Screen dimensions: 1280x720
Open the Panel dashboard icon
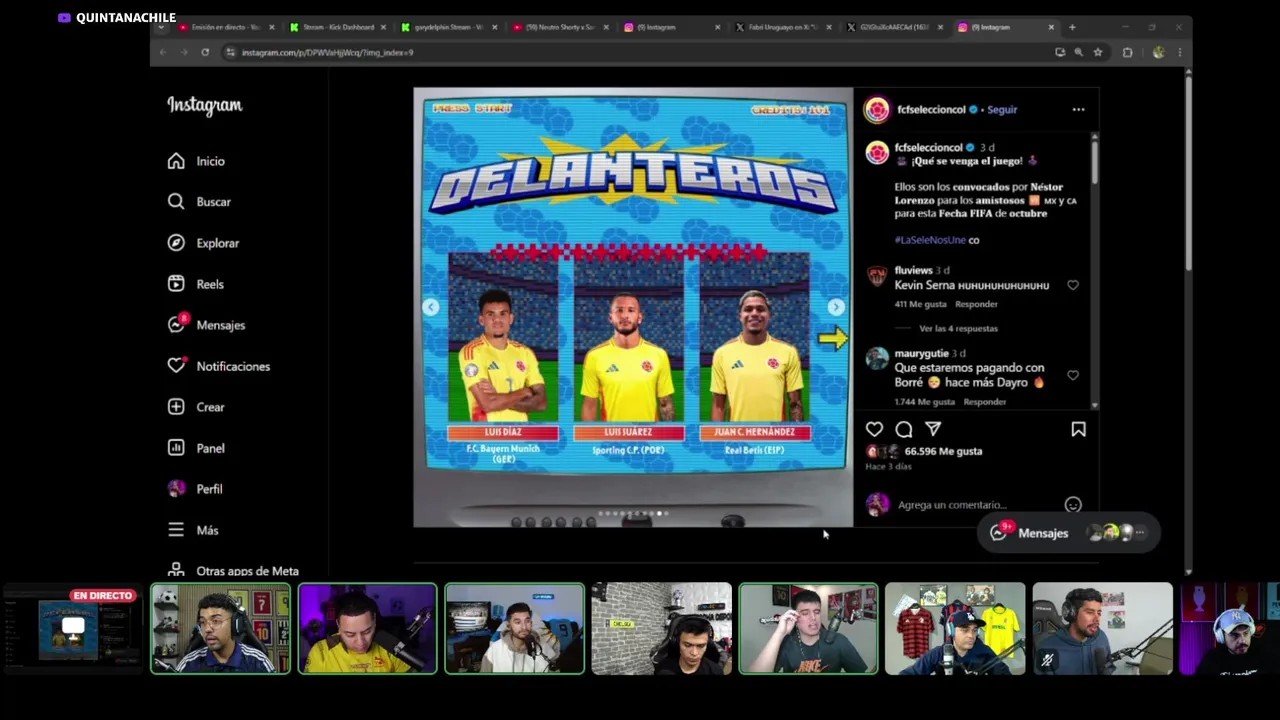pos(176,448)
